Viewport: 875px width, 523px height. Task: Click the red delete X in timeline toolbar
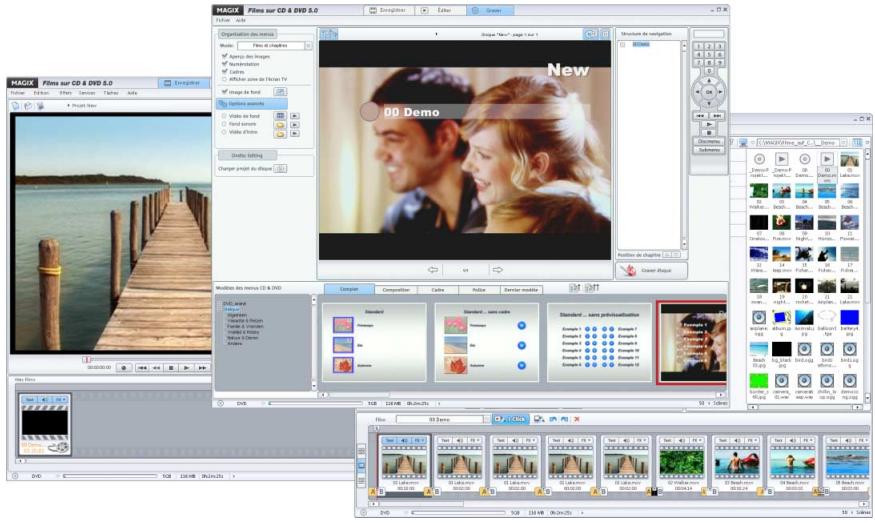[577, 419]
